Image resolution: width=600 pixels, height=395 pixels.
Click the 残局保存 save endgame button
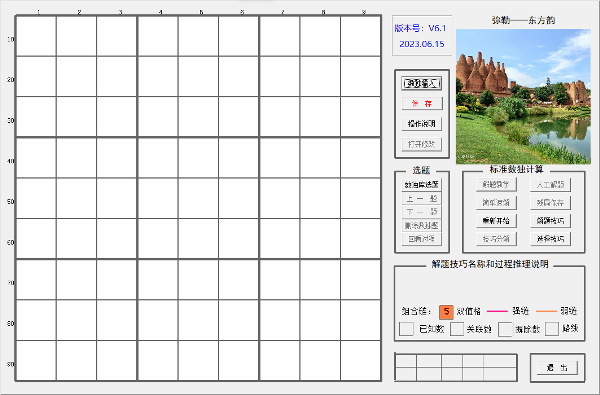(x=550, y=202)
